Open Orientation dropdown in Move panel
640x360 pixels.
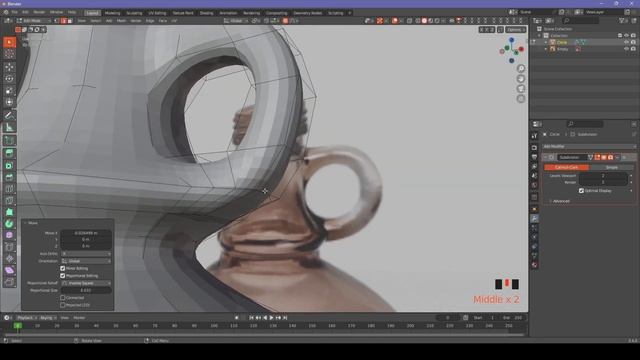(86, 261)
